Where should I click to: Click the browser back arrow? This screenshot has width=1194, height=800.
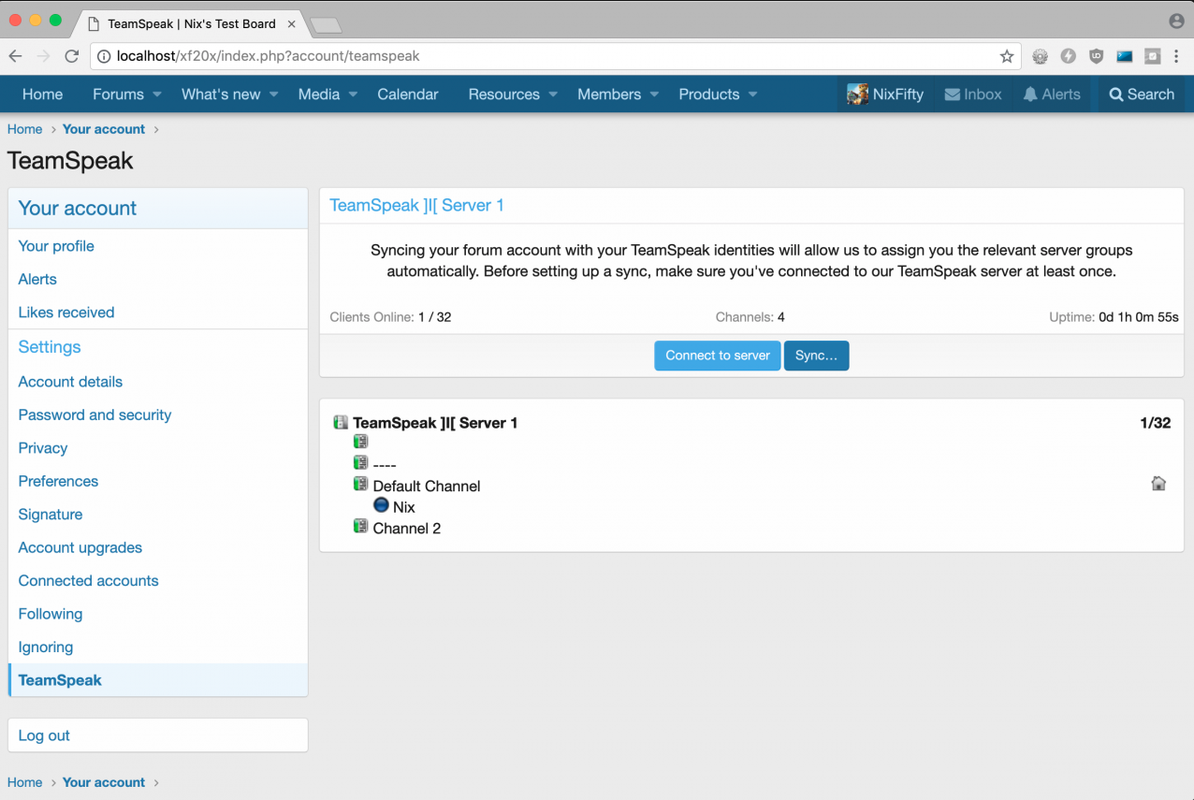(15, 56)
